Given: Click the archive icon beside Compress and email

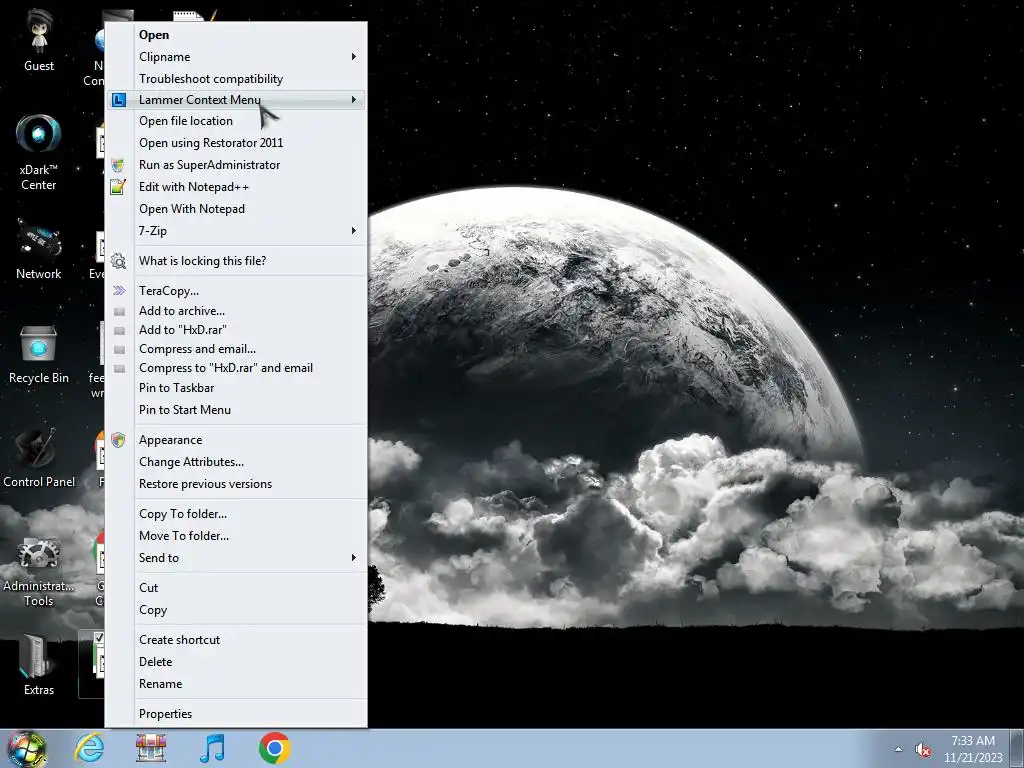Looking at the screenshot, I should [119, 349].
